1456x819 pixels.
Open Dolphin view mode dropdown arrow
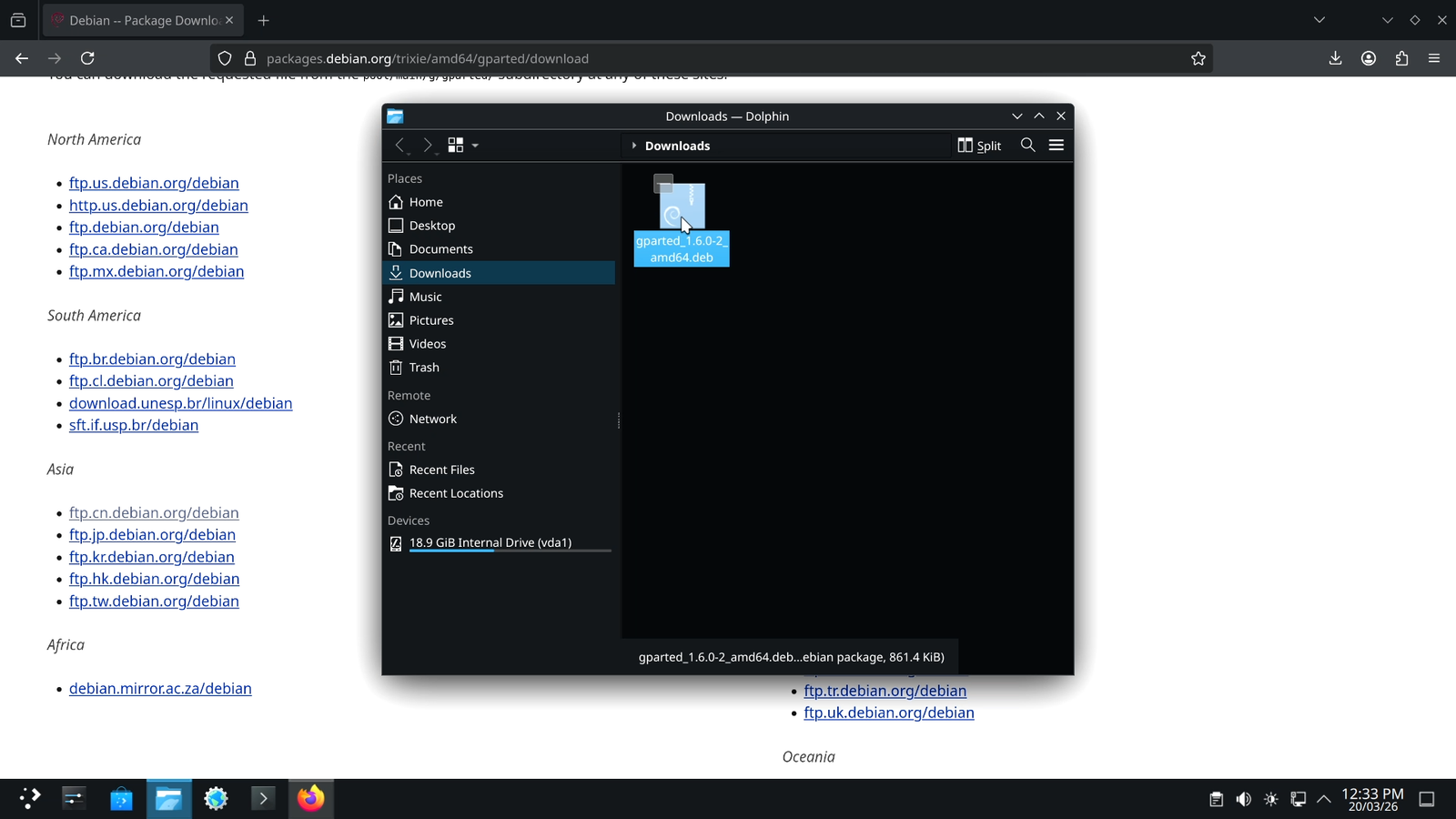pos(475,146)
